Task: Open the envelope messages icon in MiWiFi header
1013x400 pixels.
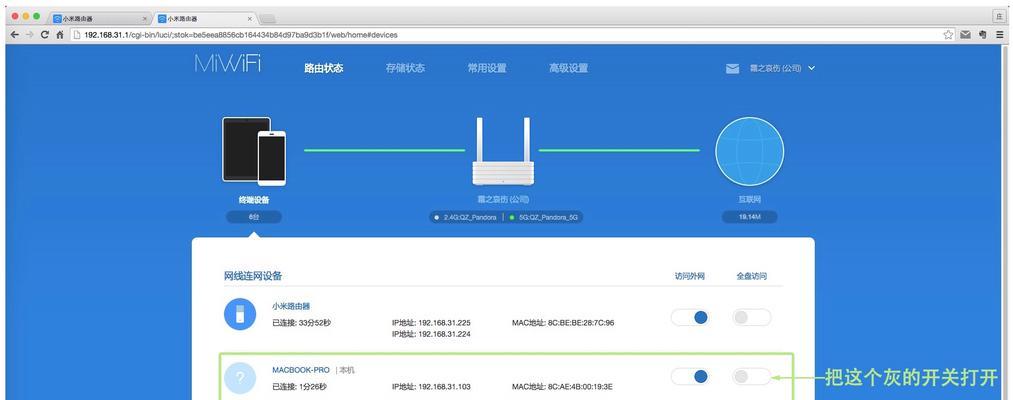Action: point(732,68)
